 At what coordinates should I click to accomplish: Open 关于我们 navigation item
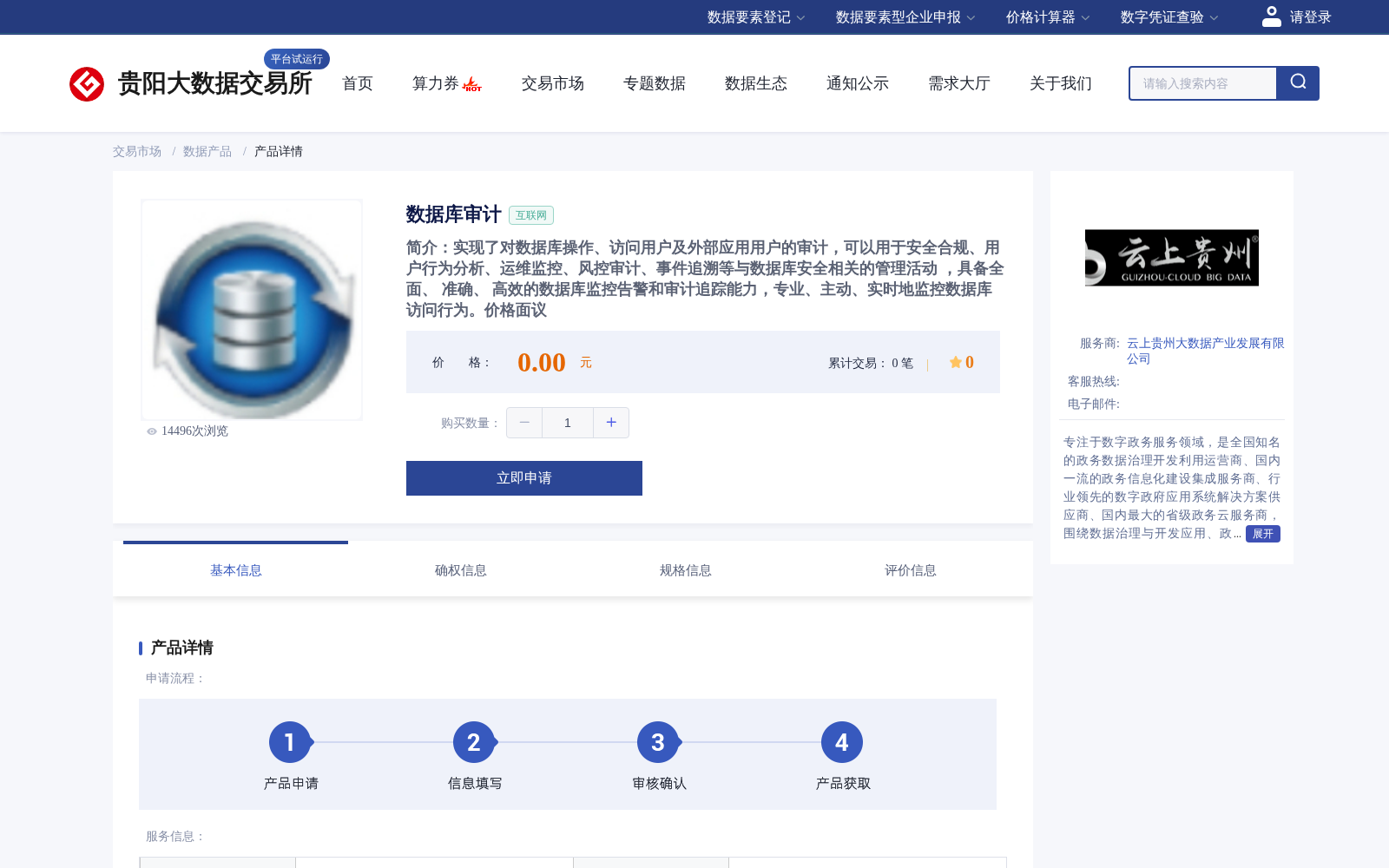point(1061,83)
